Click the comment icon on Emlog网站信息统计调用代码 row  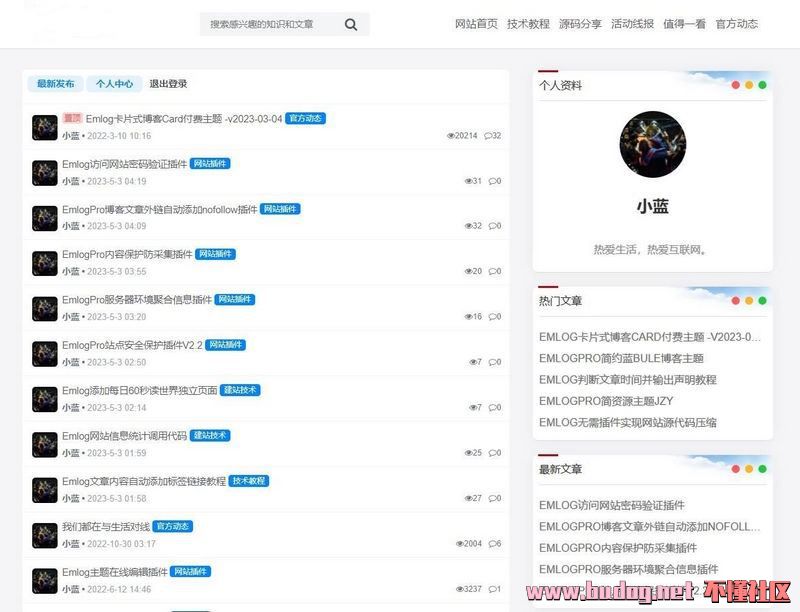492,453
